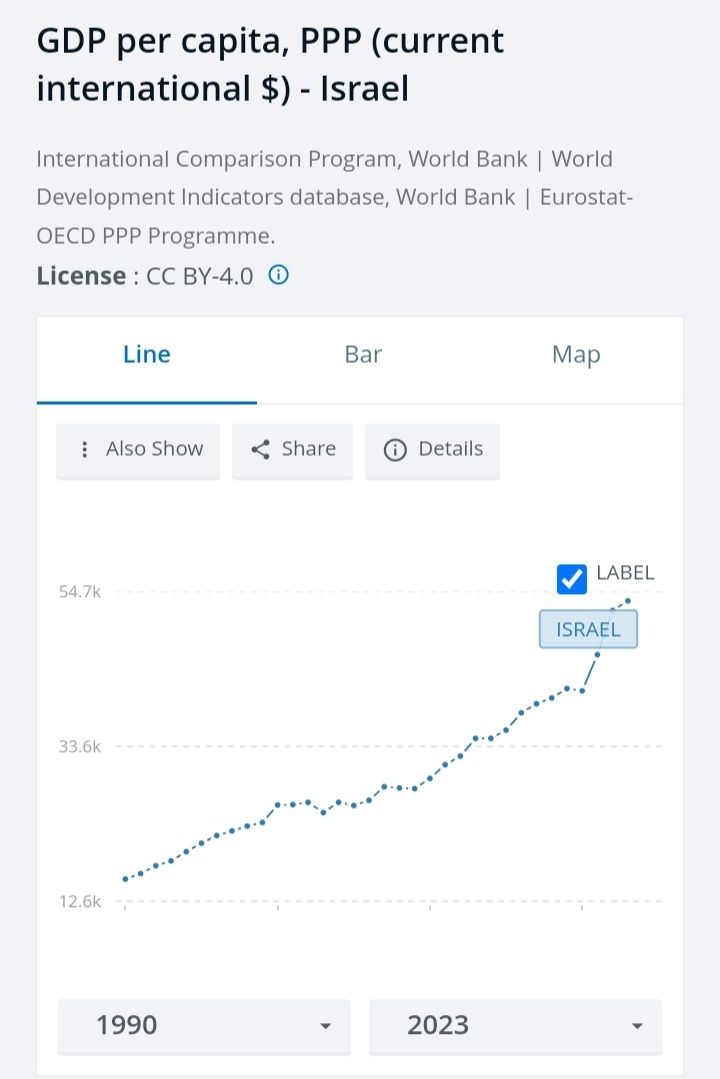This screenshot has height=1079, width=720.
Task: Click the 54.7k y-axis label
Action: [80, 592]
